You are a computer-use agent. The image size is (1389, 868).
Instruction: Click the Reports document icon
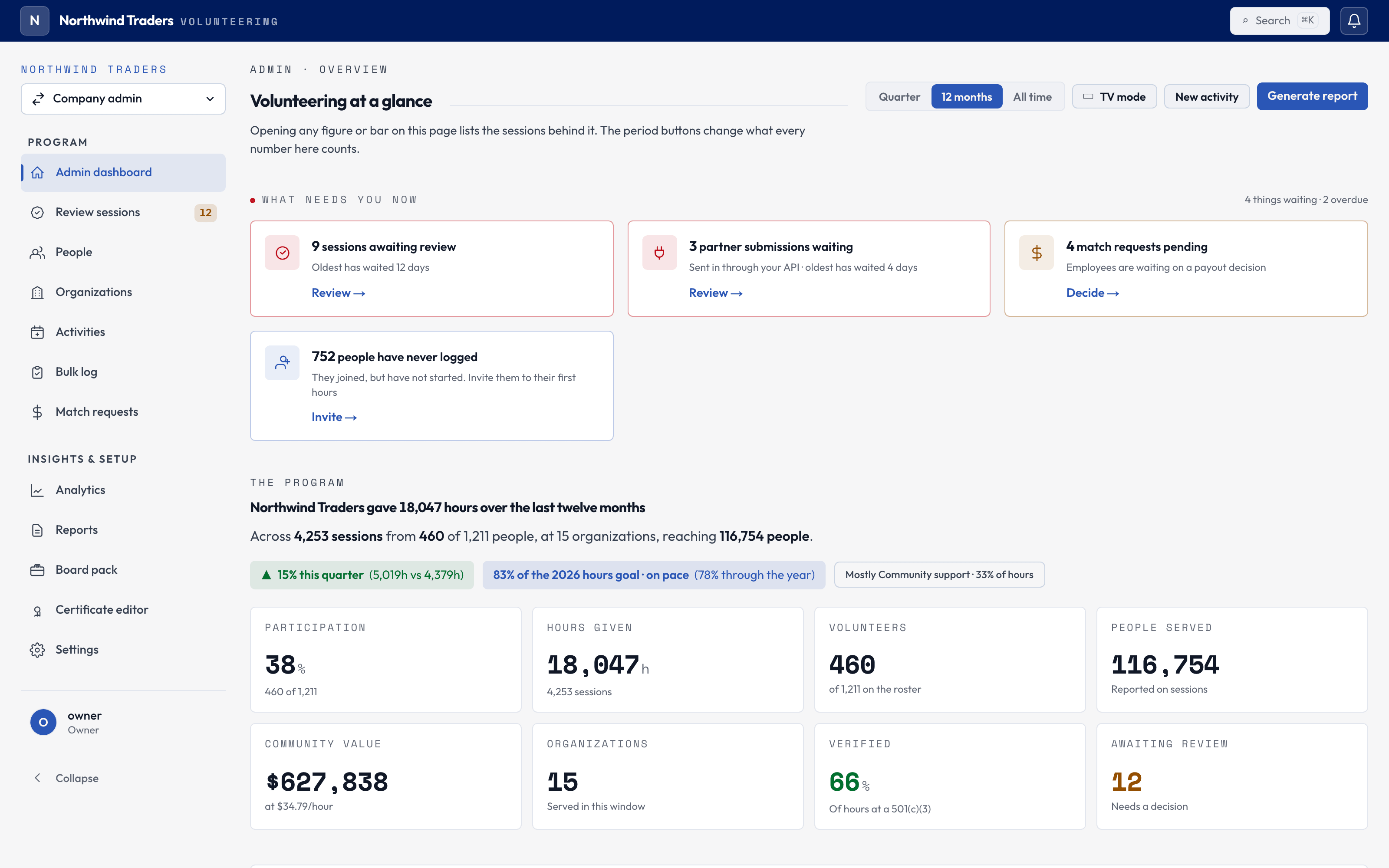37,530
